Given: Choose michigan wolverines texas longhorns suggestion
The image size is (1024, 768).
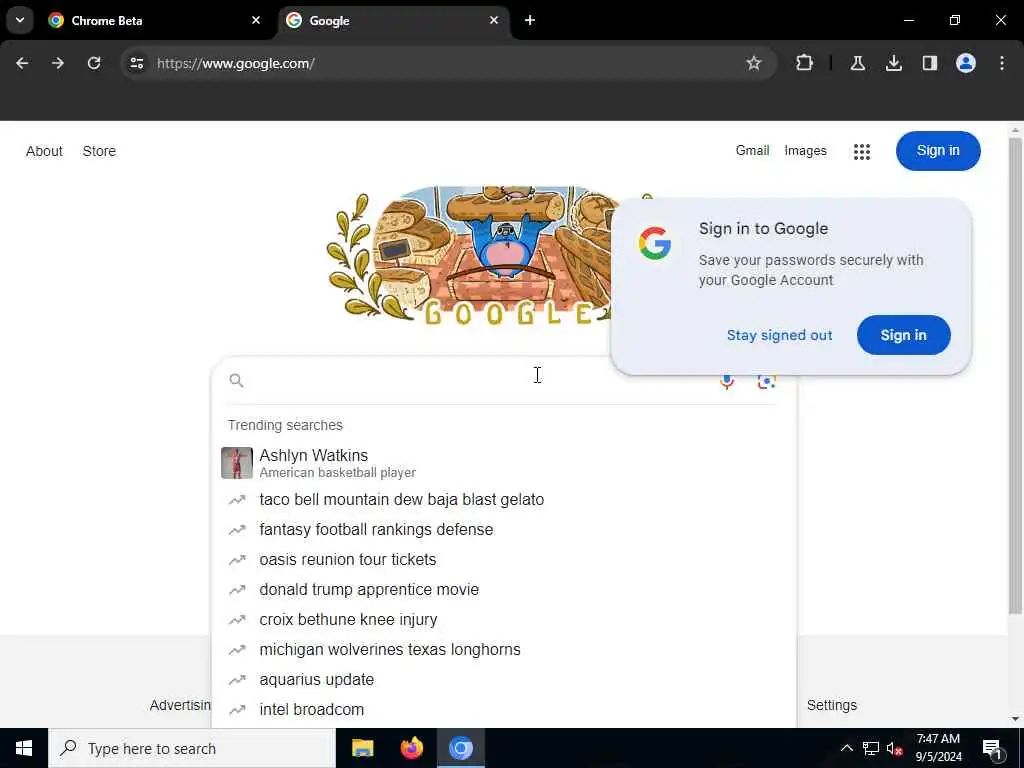Looking at the screenshot, I should point(504,650).
